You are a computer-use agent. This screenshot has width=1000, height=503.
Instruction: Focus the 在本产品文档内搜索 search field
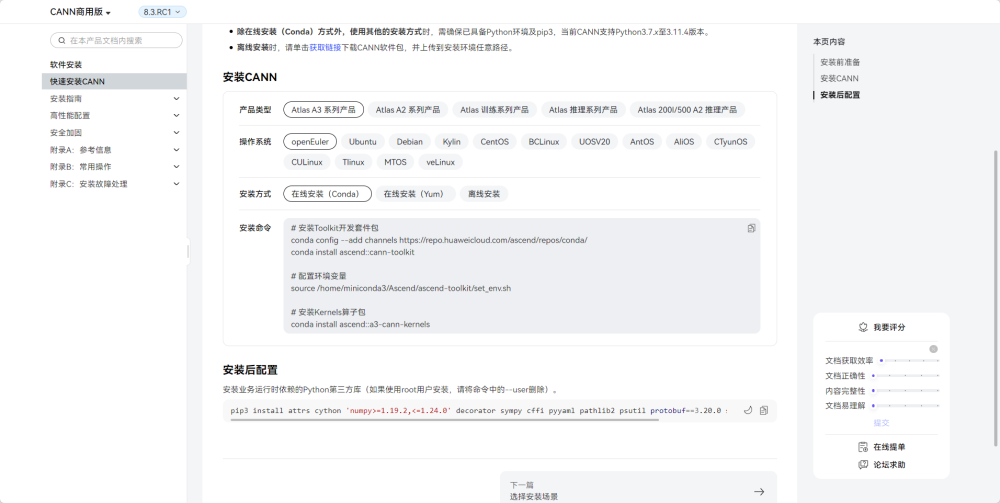tap(116, 40)
